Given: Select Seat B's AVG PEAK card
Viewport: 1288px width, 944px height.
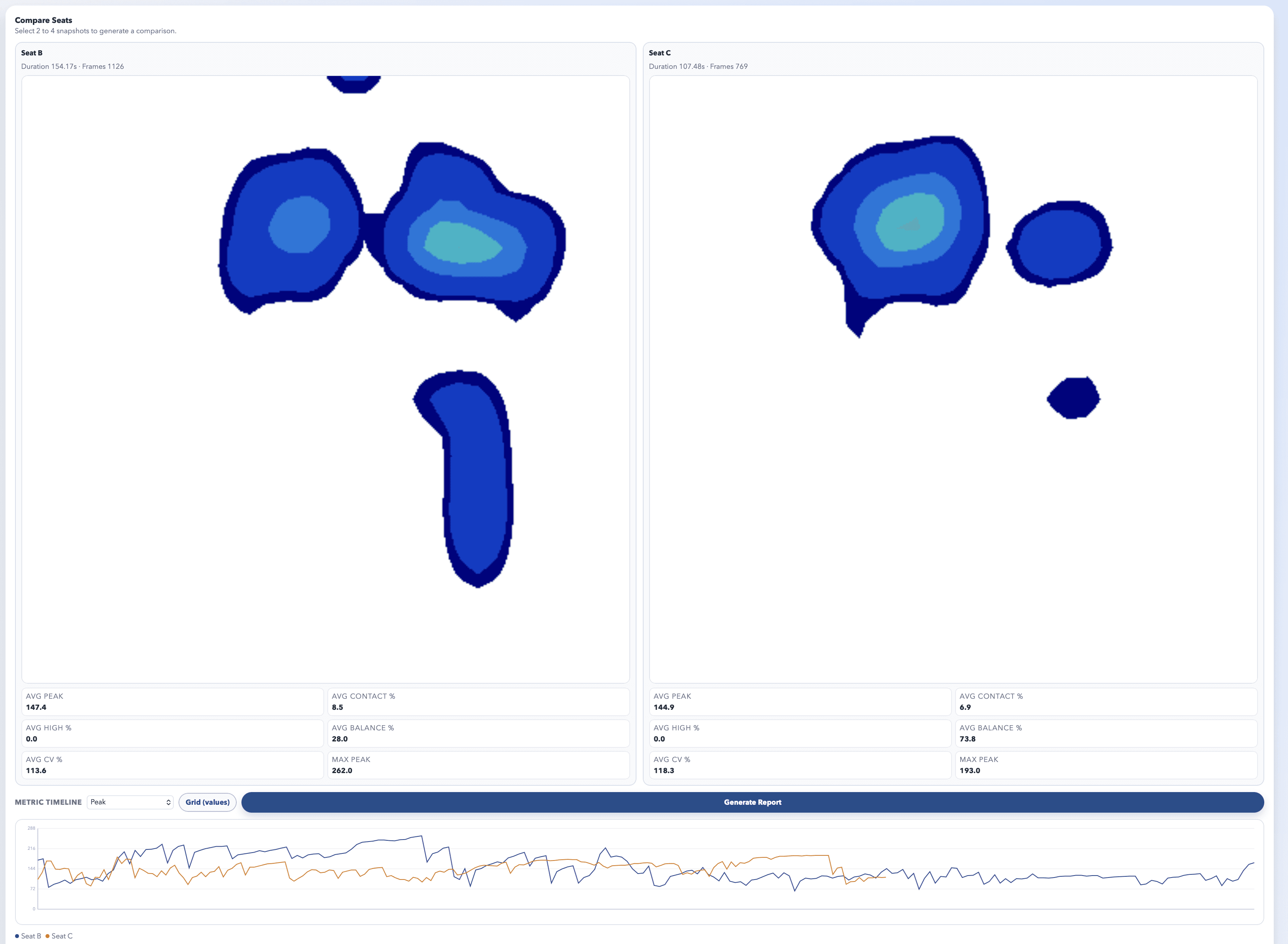Looking at the screenshot, I should [172, 701].
